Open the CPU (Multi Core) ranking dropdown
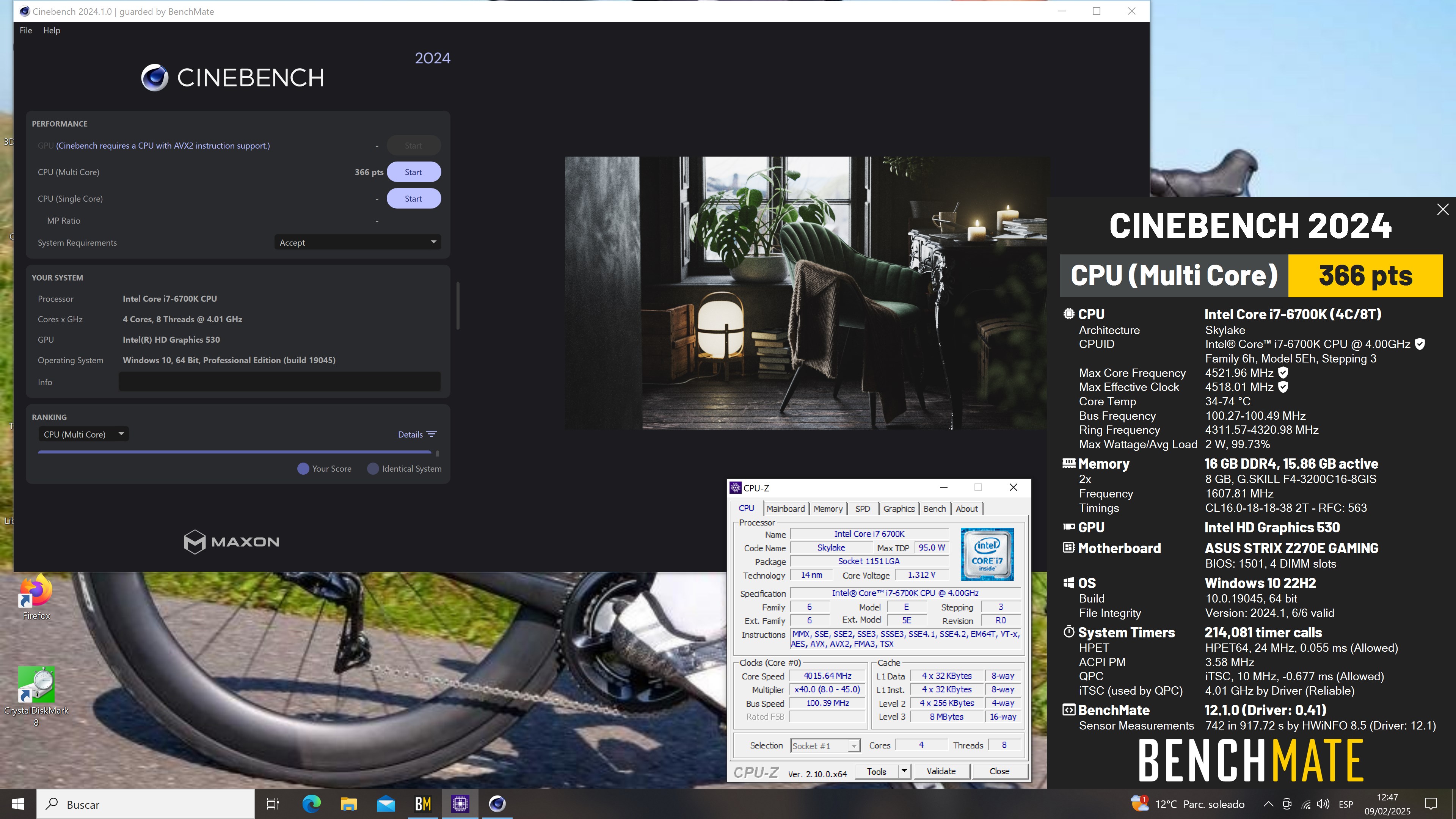Screen dimensions: 1456x819 84,434
